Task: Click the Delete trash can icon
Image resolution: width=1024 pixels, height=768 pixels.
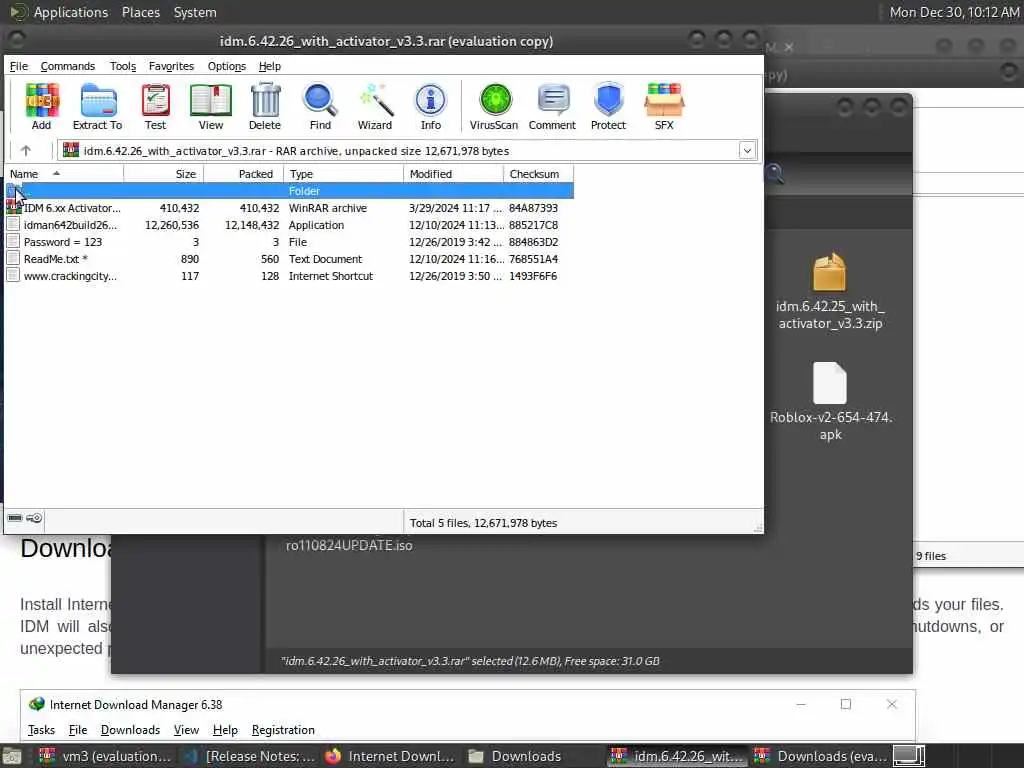Action: coord(264,106)
